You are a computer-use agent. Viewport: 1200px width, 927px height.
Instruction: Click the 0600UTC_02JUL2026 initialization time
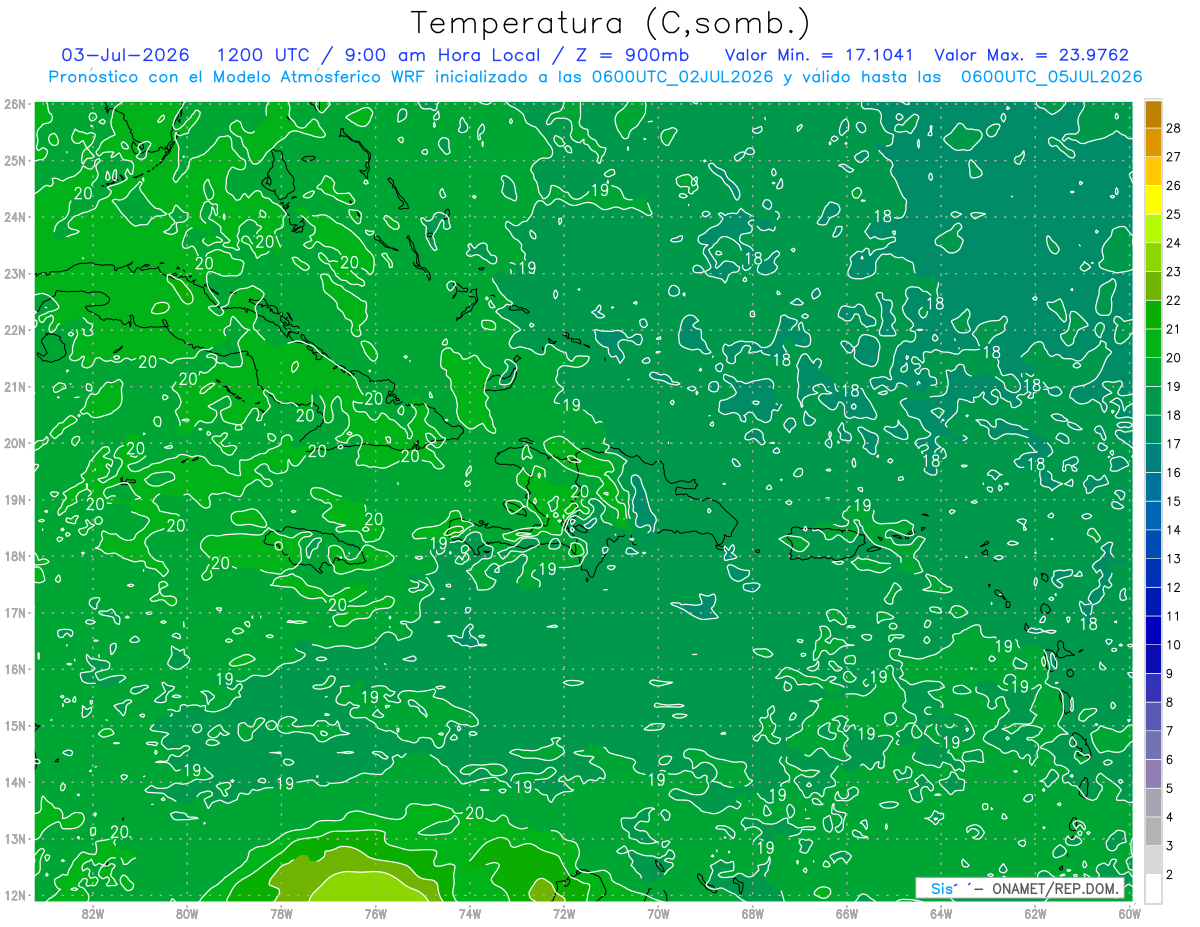tap(682, 77)
